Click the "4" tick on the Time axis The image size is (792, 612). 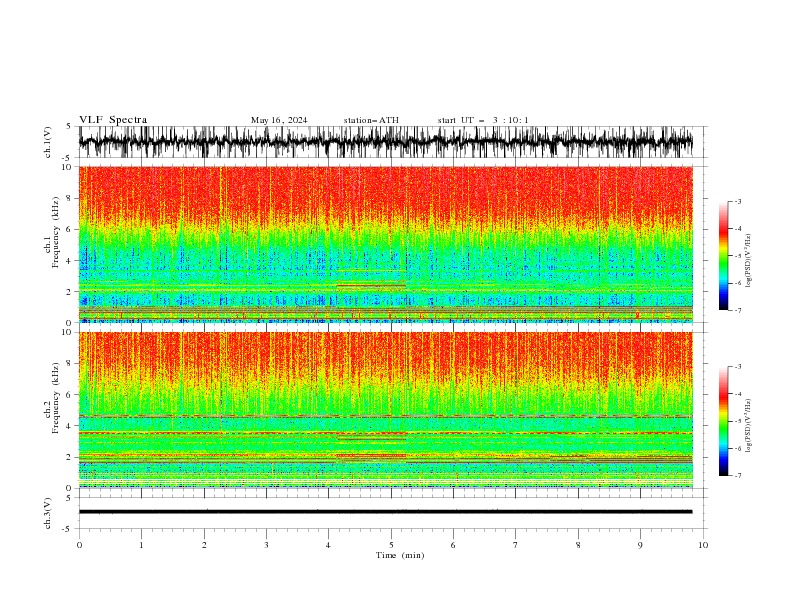click(x=328, y=545)
